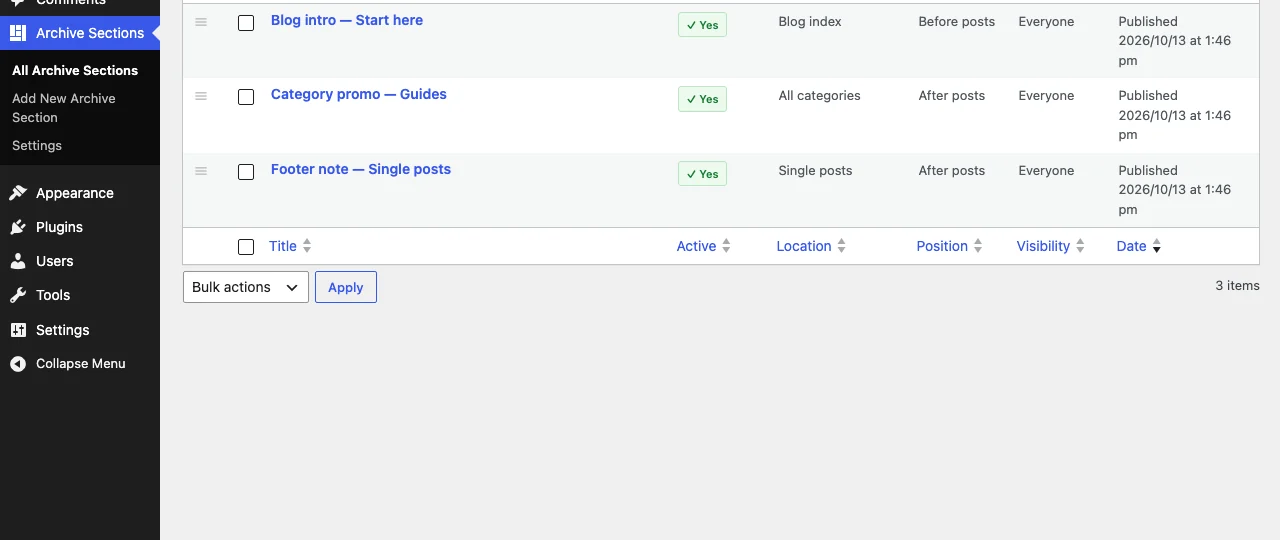The height and width of the screenshot is (540, 1280).
Task: Click the Users person icon
Action: click(18, 261)
